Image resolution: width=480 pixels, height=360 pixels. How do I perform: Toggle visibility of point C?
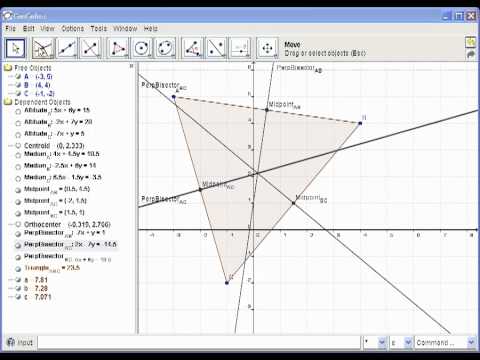18,93
